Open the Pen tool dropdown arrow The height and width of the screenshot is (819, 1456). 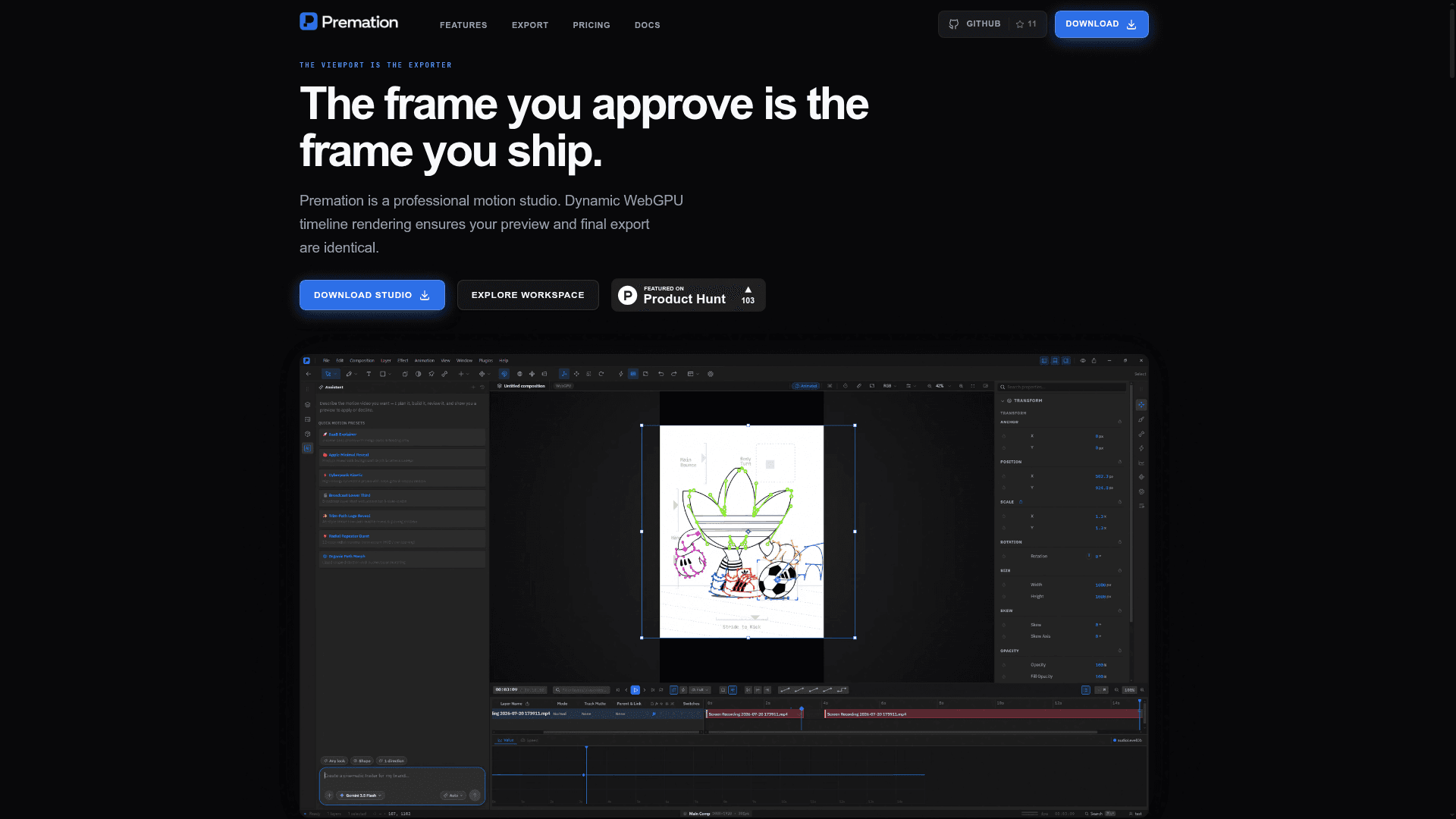(356, 374)
